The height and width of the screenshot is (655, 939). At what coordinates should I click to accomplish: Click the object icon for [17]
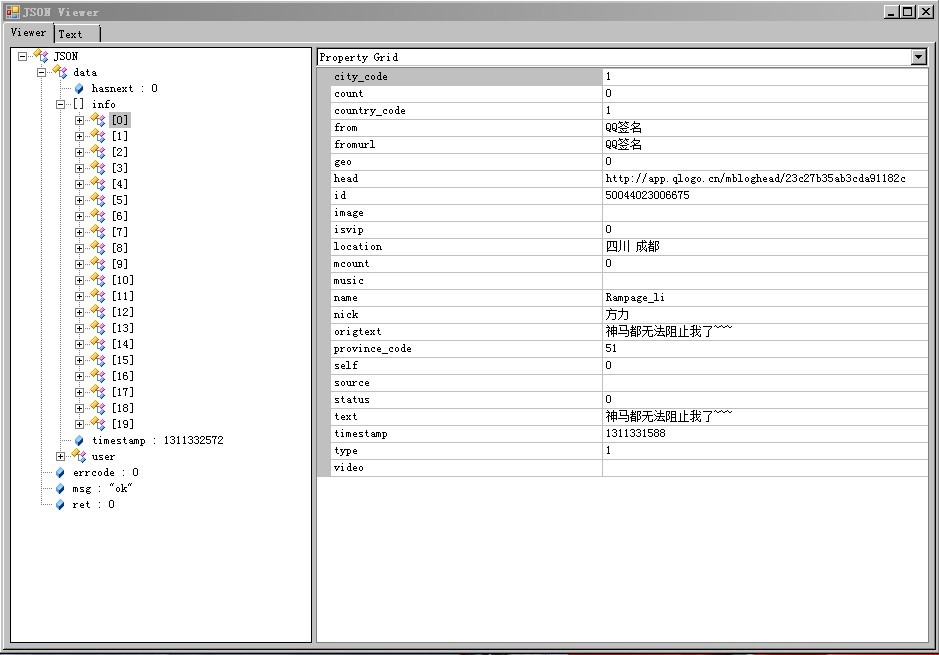click(98, 392)
